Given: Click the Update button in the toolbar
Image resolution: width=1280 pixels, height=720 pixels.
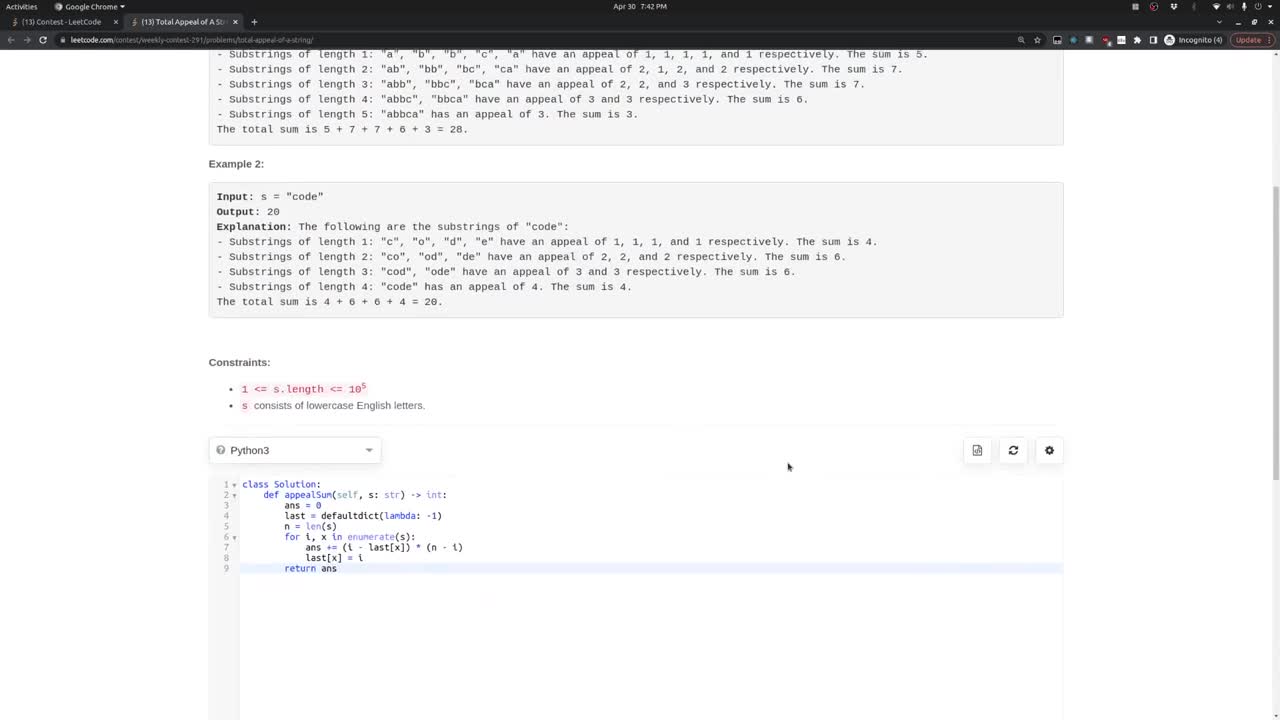Looking at the screenshot, I should click(1247, 40).
